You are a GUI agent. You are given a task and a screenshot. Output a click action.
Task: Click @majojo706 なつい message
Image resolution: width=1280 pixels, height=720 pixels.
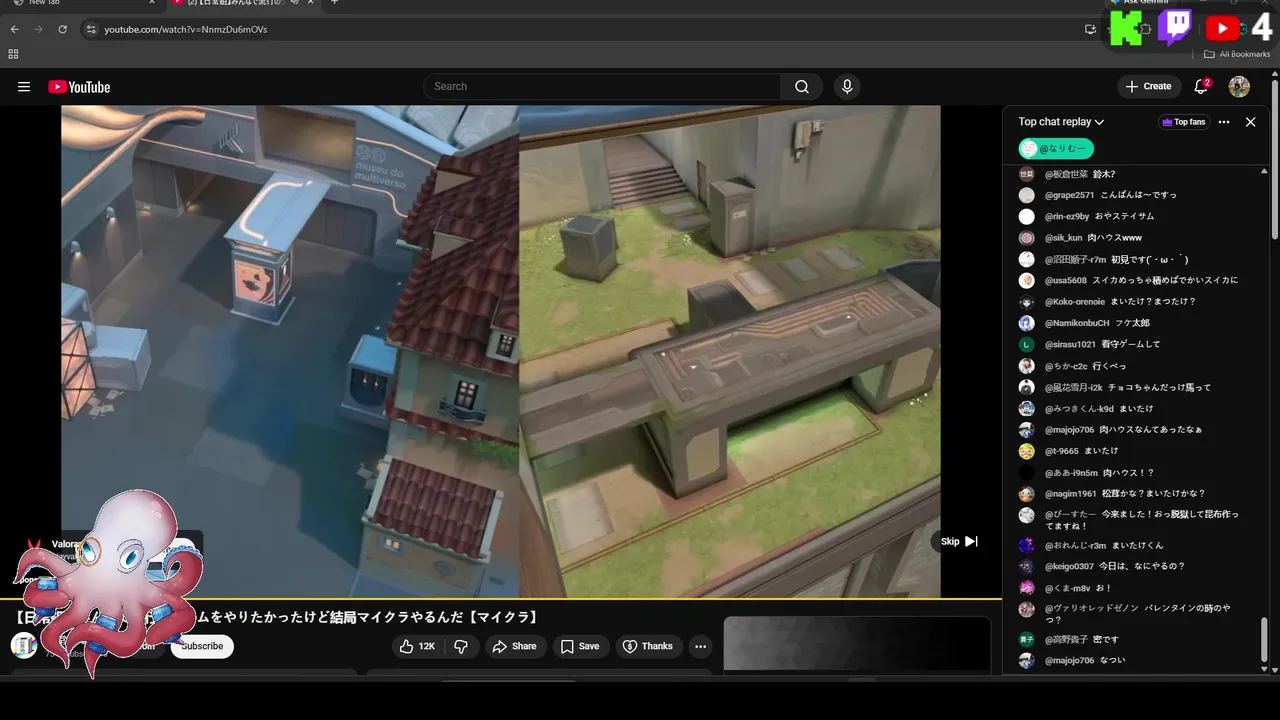pos(1085,661)
